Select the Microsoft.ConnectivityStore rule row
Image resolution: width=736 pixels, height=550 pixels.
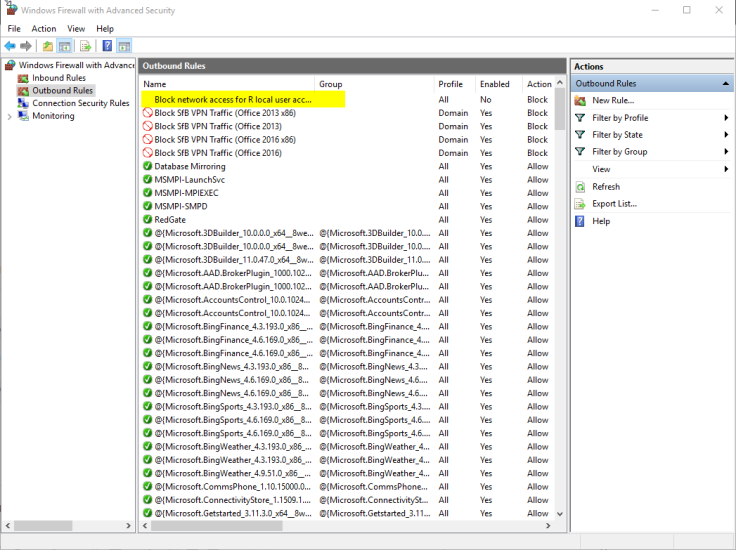[x=347, y=500]
